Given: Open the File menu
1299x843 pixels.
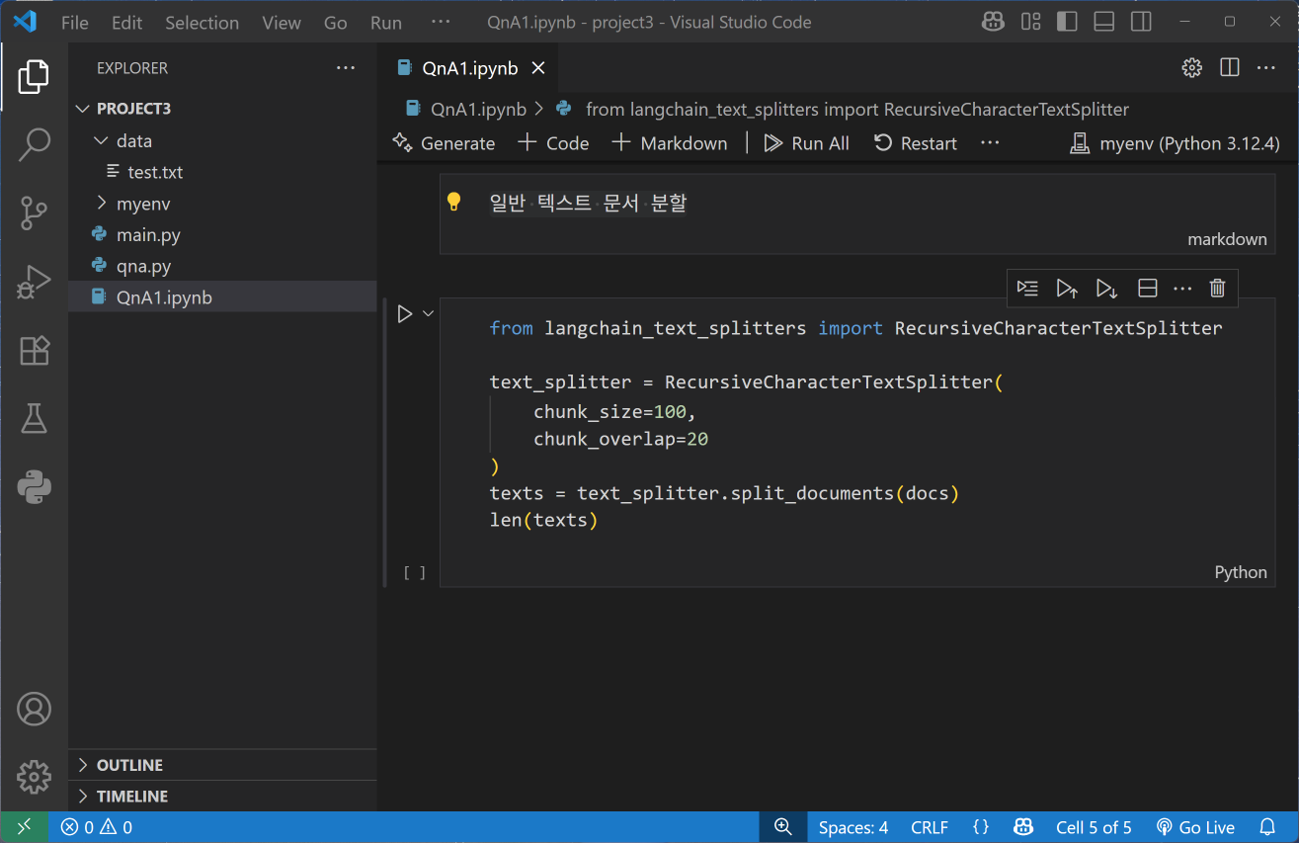Looking at the screenshot, I should pyautogui.click(x=75, y=22).
